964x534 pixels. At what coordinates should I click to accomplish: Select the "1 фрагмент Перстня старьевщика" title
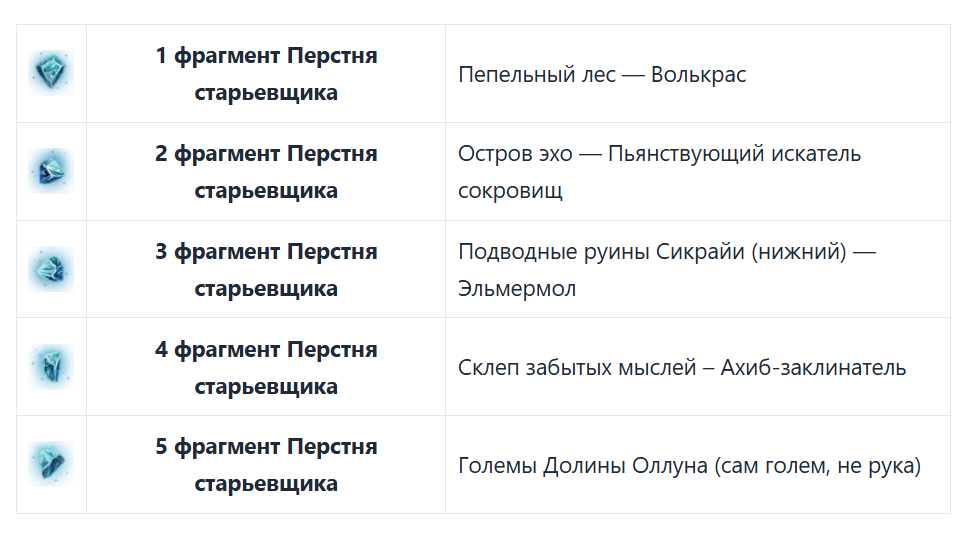tap(266, 74)
